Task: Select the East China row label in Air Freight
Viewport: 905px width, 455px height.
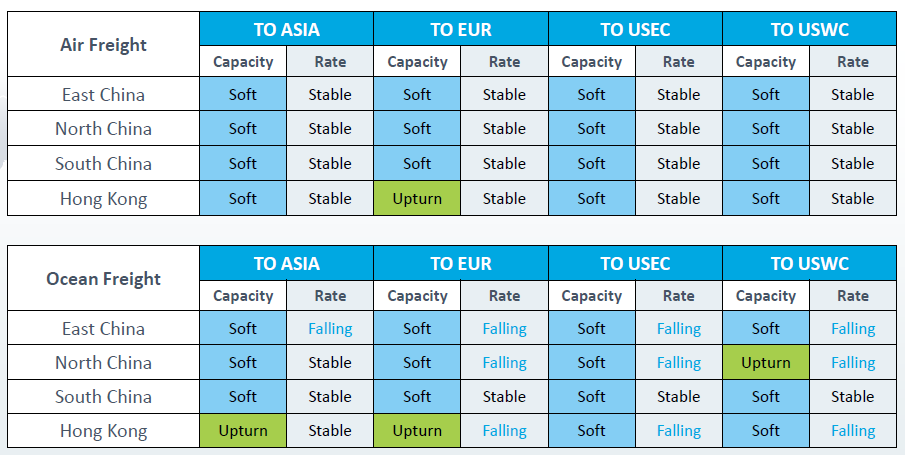Action: click(x=103, y=94)
